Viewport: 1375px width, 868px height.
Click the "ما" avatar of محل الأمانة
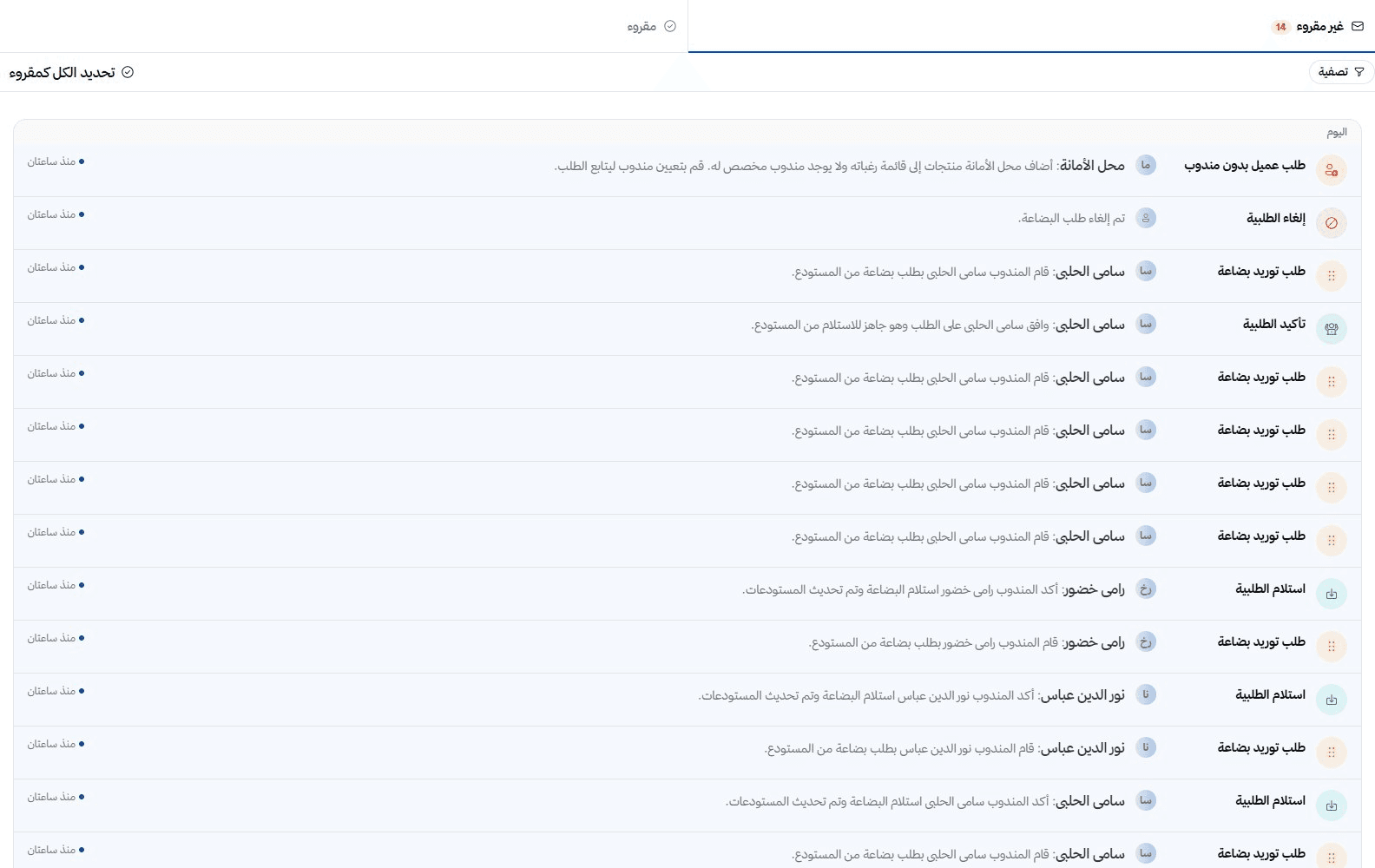click(x=1146, y=165)
